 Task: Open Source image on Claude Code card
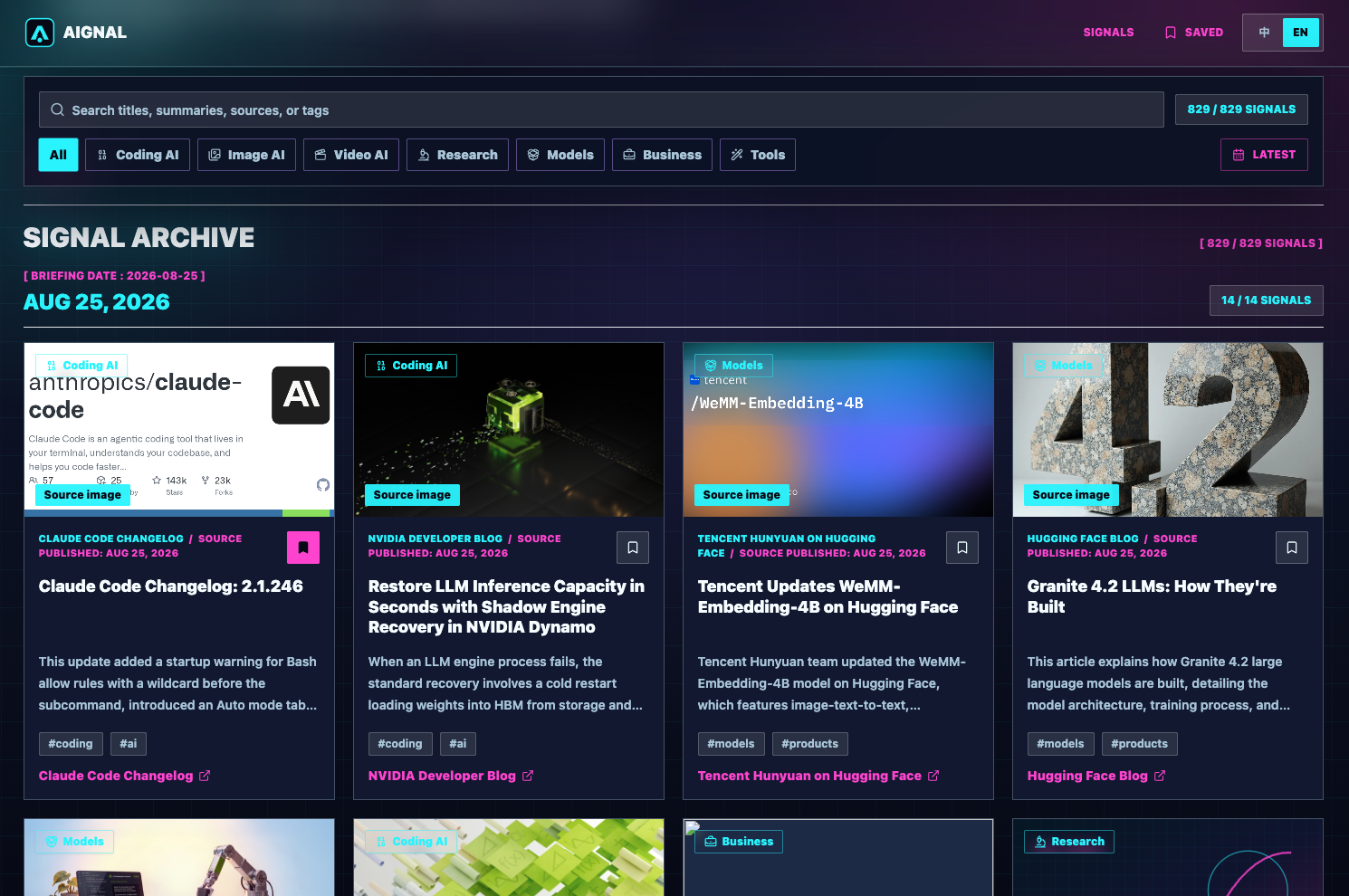coord(82,495)
